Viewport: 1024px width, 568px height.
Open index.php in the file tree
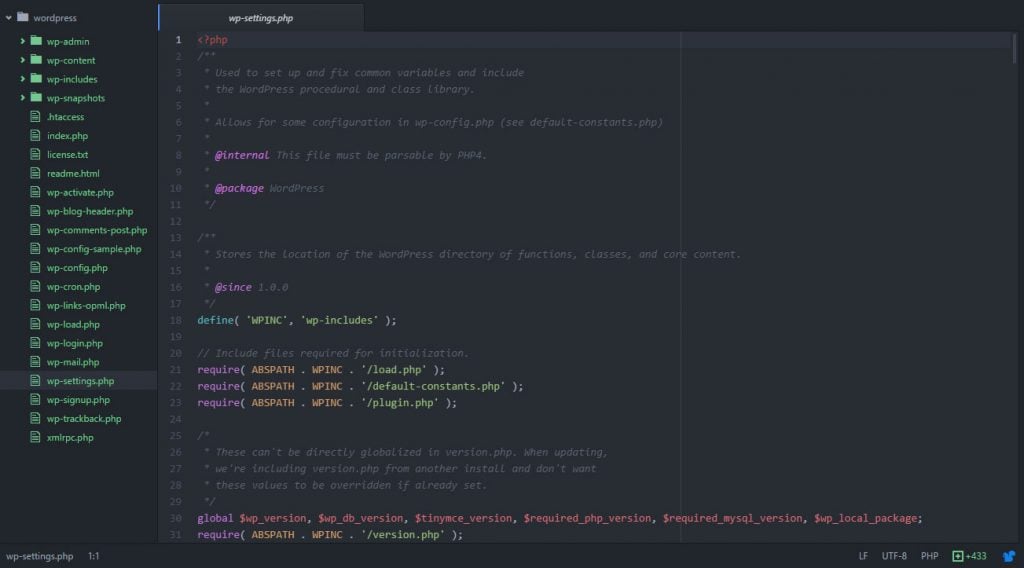[67, 136]
